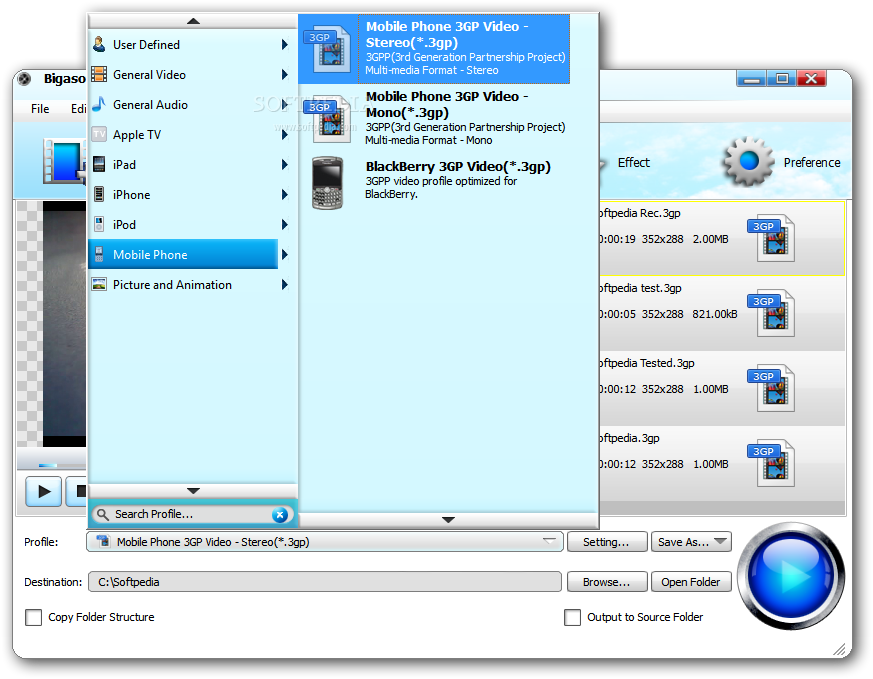Click the Apple TV icon

click(x=99, y=134)
